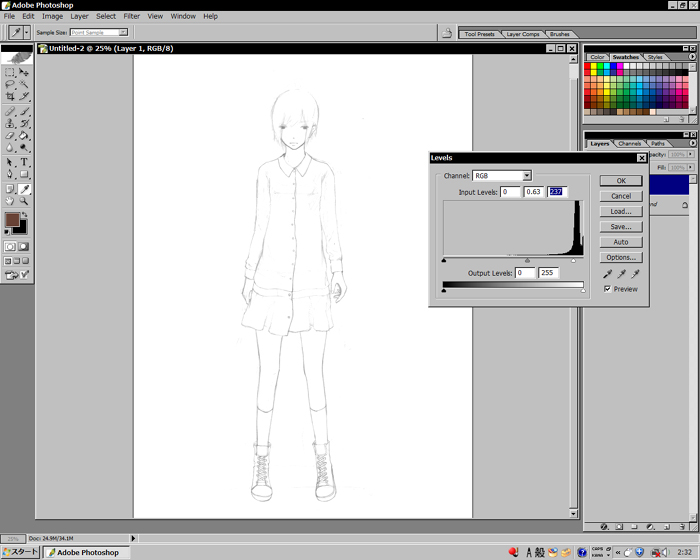The height and width of the screenshot is (560, 700).
Task: Switch to Standard editing mode in the toolbox
Action: (x=10, y=246)
